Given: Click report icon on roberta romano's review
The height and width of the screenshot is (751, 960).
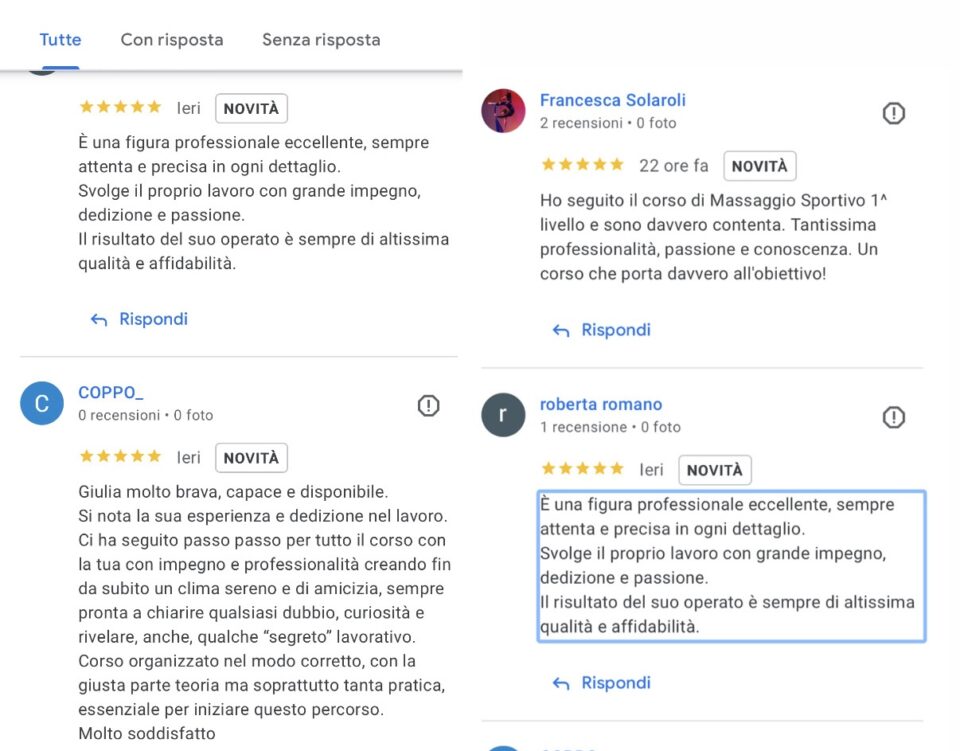Looking at the screenshot, I should coord(894,417).
